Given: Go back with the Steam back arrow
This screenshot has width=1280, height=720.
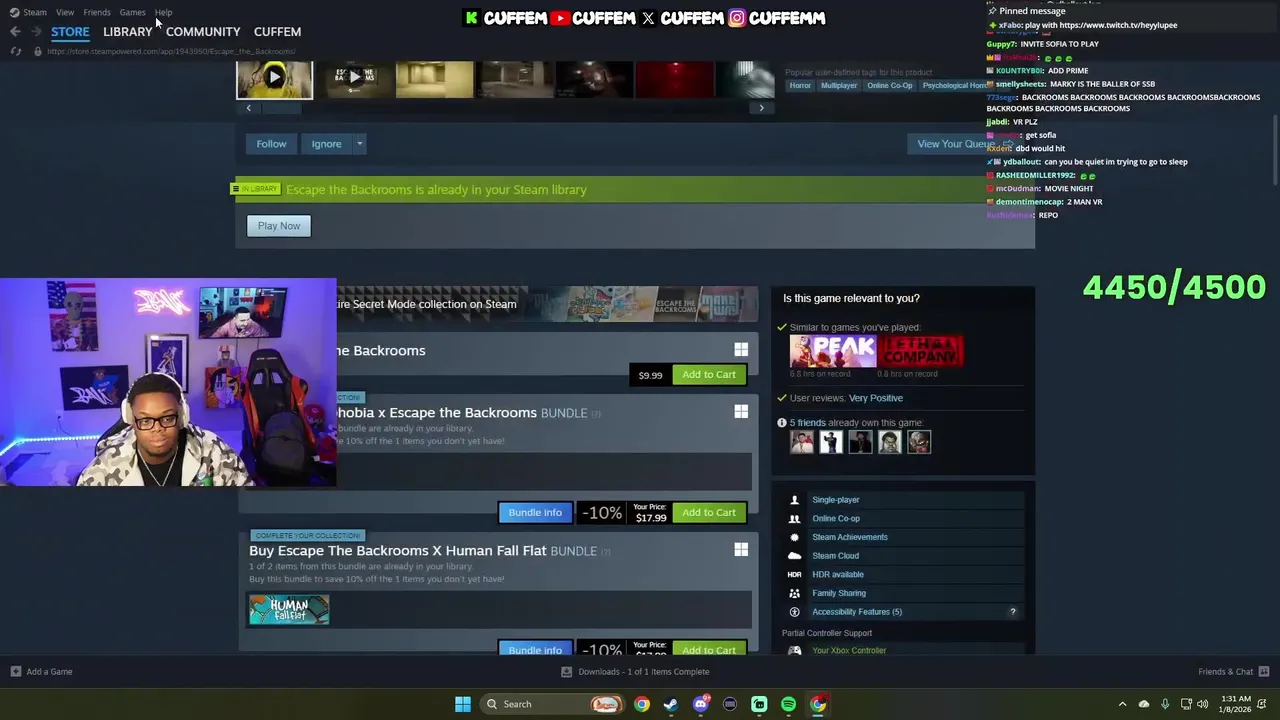Looking at the screenshot, I should pos(15,31).
